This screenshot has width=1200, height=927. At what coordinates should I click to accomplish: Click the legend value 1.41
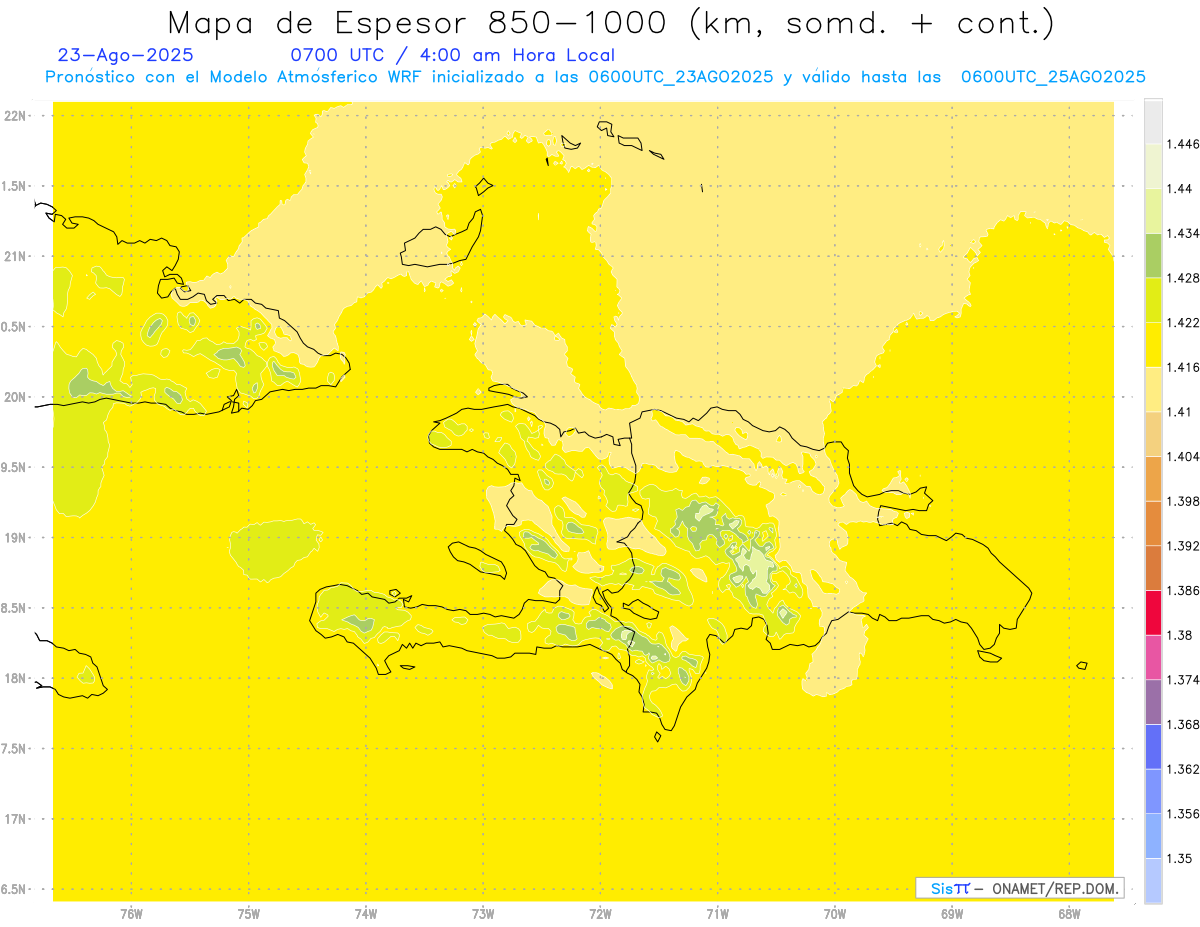[1179, 411]
